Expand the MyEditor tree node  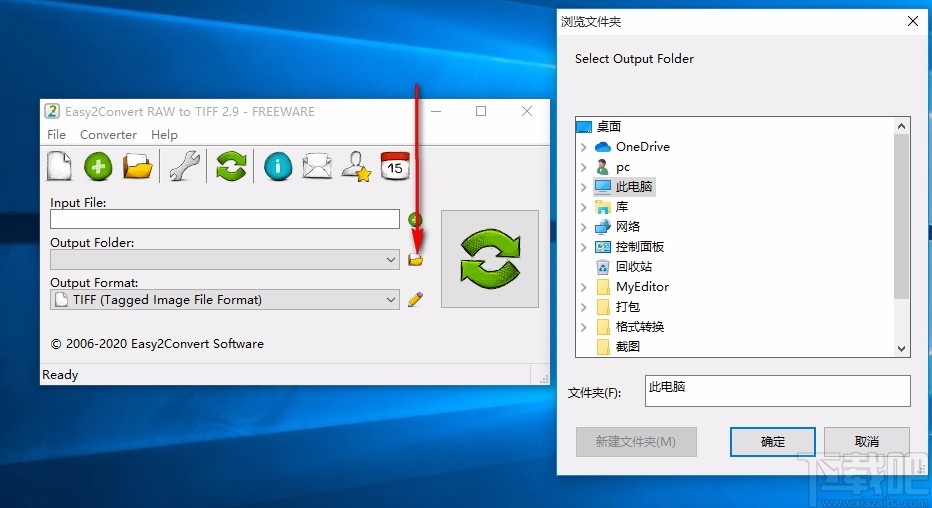click(x=584, y=286)
